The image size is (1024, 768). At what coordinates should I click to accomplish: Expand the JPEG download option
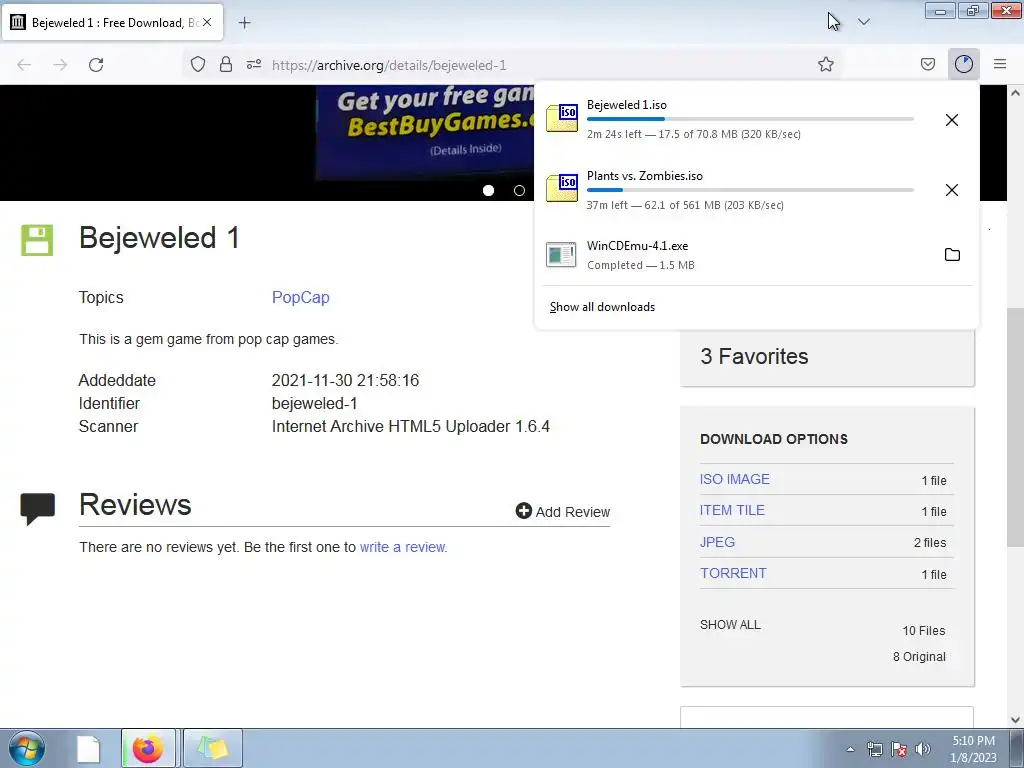[717, 543]
